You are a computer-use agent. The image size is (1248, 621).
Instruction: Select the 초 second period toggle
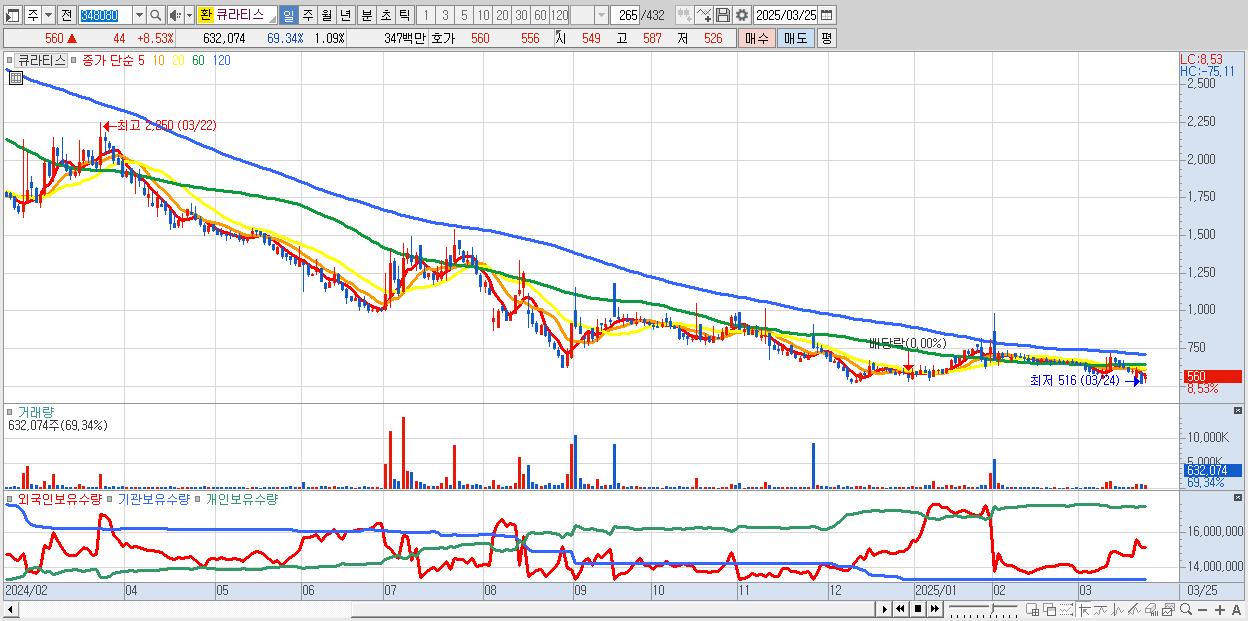385,15
